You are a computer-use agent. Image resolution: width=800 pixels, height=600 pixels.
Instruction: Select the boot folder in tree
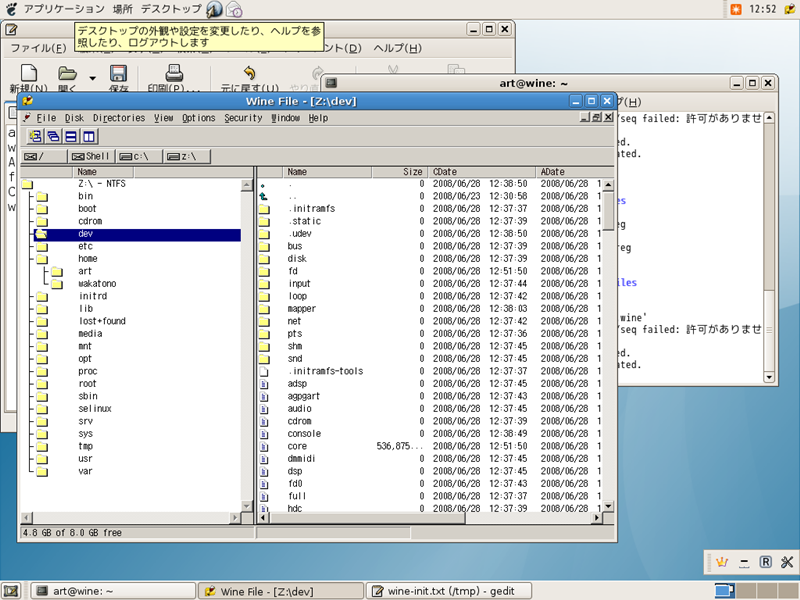pyautogui.click(x=87, y=209)
